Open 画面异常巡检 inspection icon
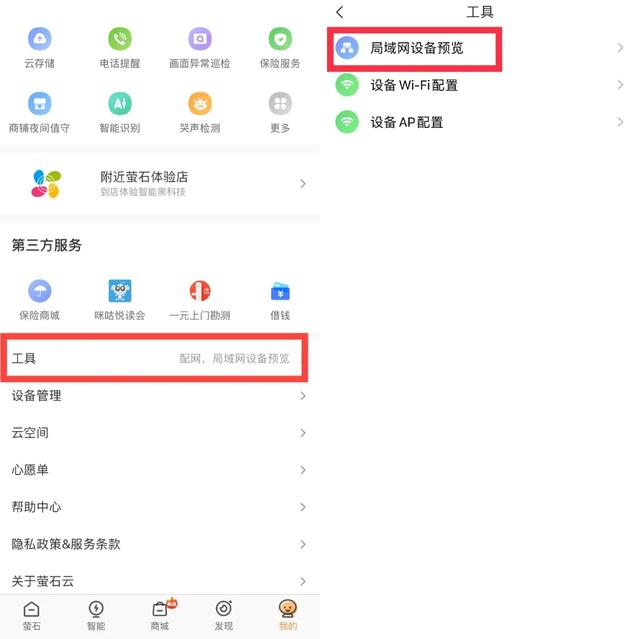 (200, 39)
